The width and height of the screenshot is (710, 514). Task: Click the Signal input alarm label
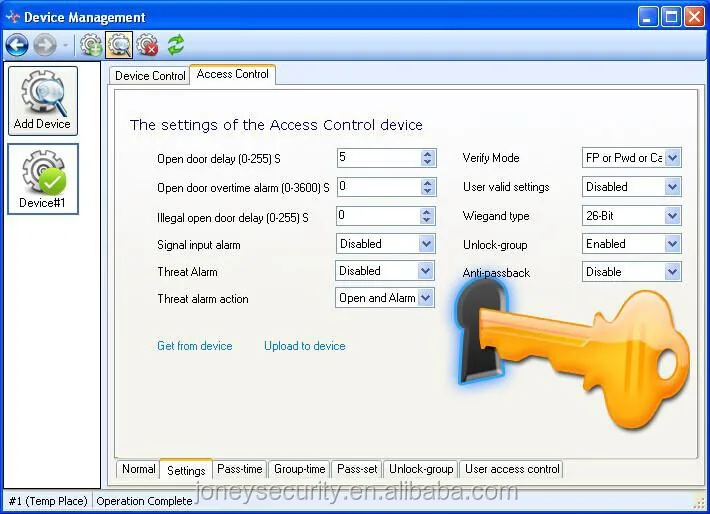pyautogui.click(x=198, y=245)
